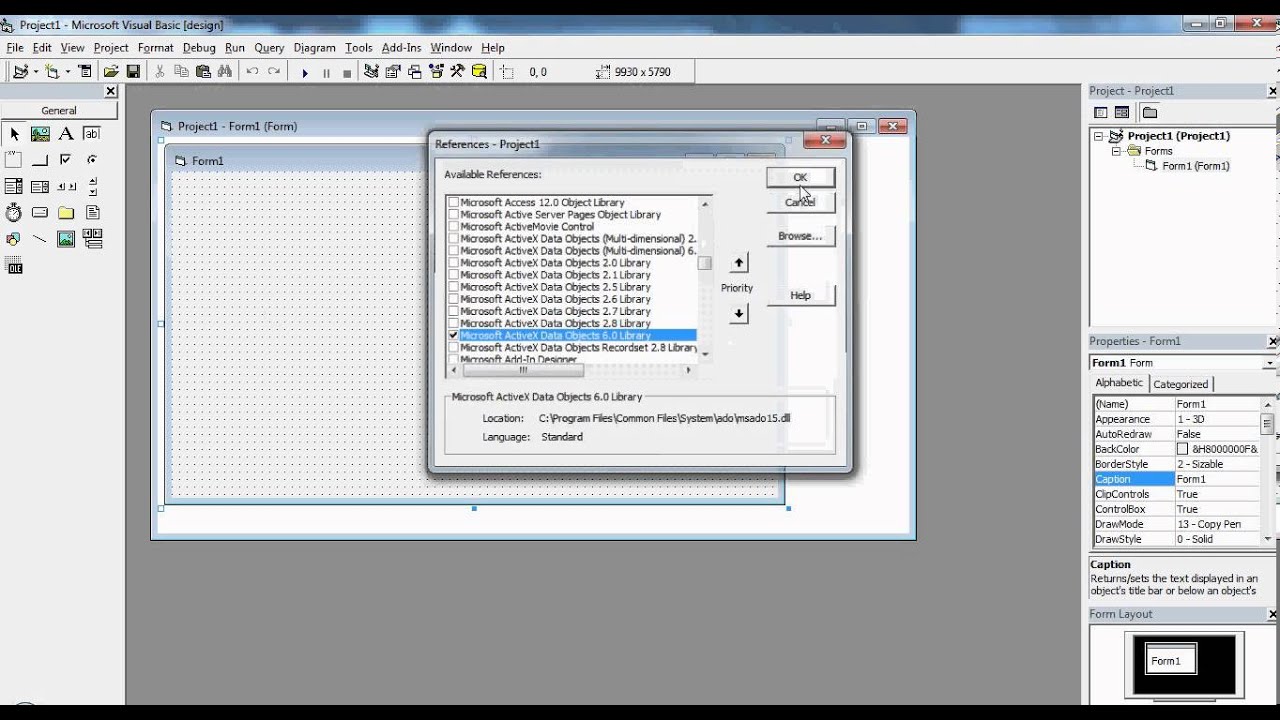Click the BackColor property color swatch
The height and width of the screenshot is (720, 1280).
click(1183, 450)
